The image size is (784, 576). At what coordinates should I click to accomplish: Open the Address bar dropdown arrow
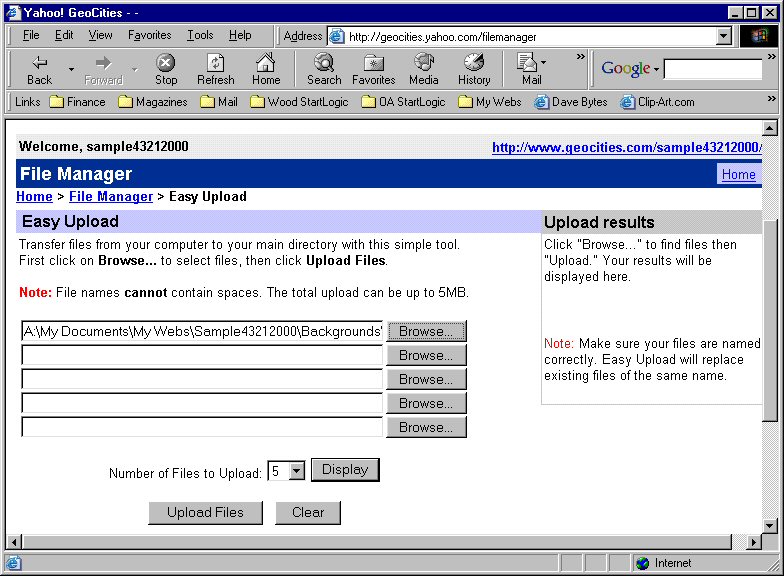(724, 36)
